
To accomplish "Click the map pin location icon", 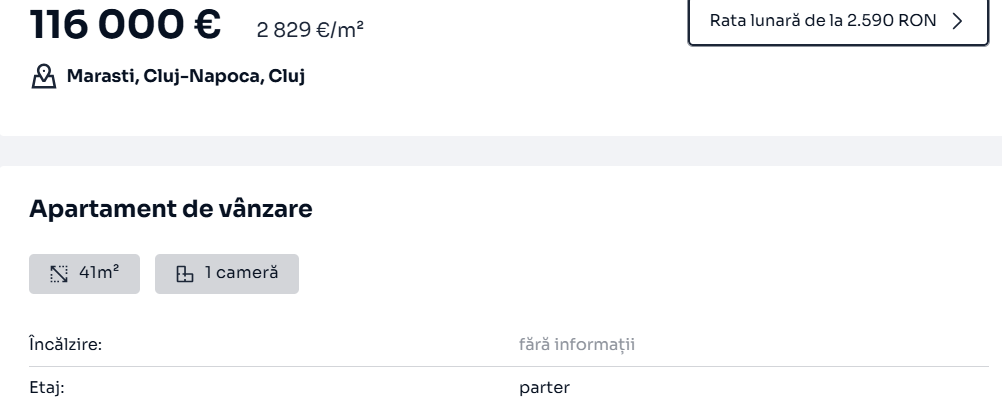I will point(43,76).
